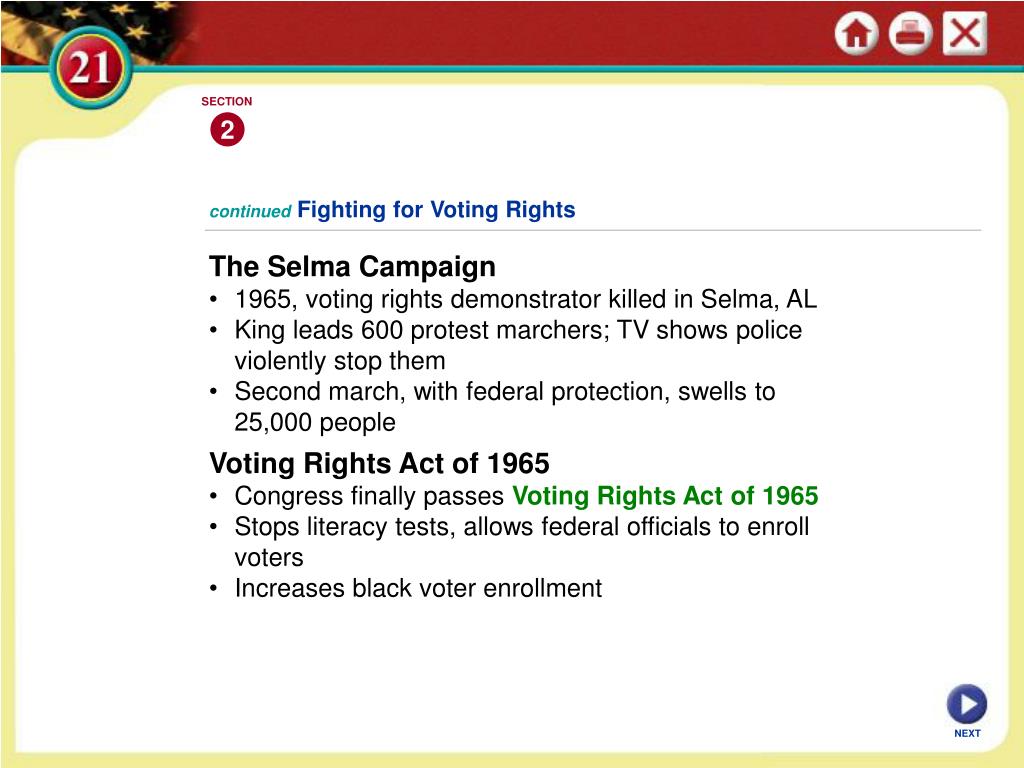
Task: Select the Stops literacy tests bullet
Action: 509,541
